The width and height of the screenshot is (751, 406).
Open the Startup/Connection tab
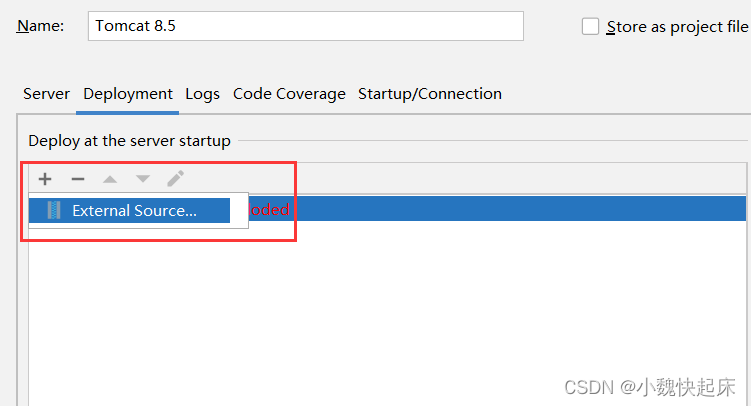point(430,94)
